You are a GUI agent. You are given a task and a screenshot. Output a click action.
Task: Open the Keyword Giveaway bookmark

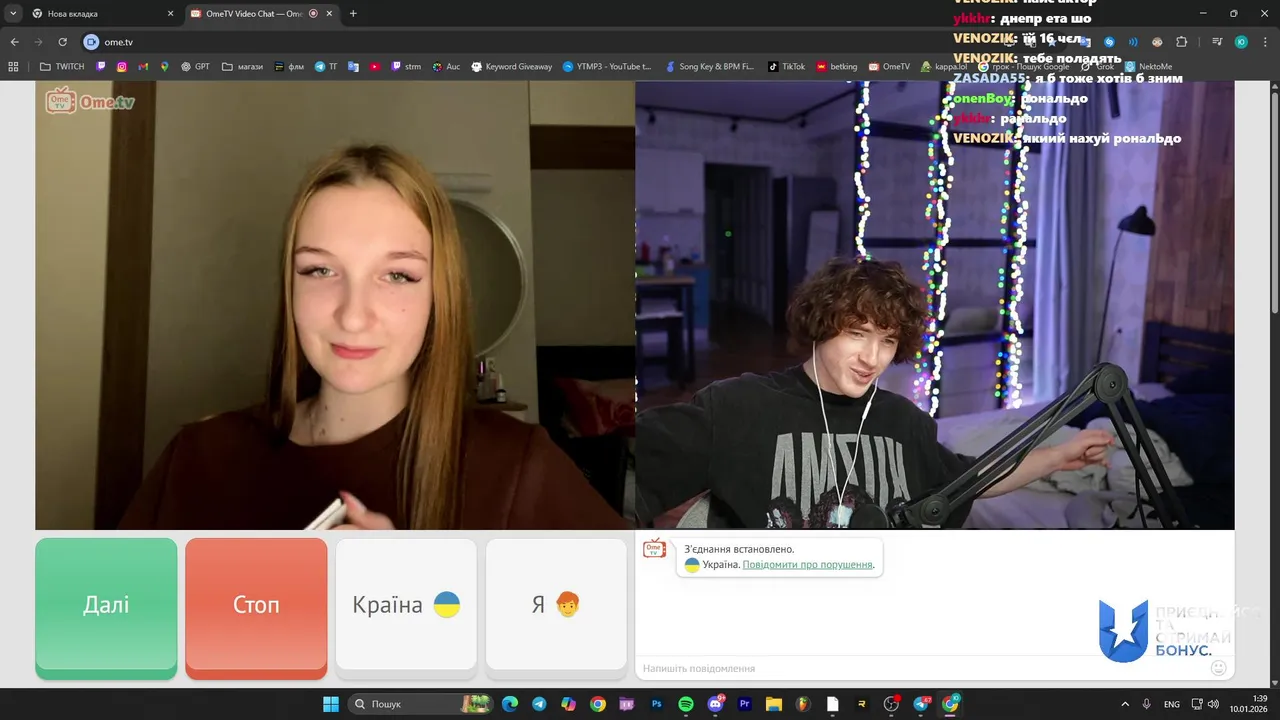tap(511, 67)
